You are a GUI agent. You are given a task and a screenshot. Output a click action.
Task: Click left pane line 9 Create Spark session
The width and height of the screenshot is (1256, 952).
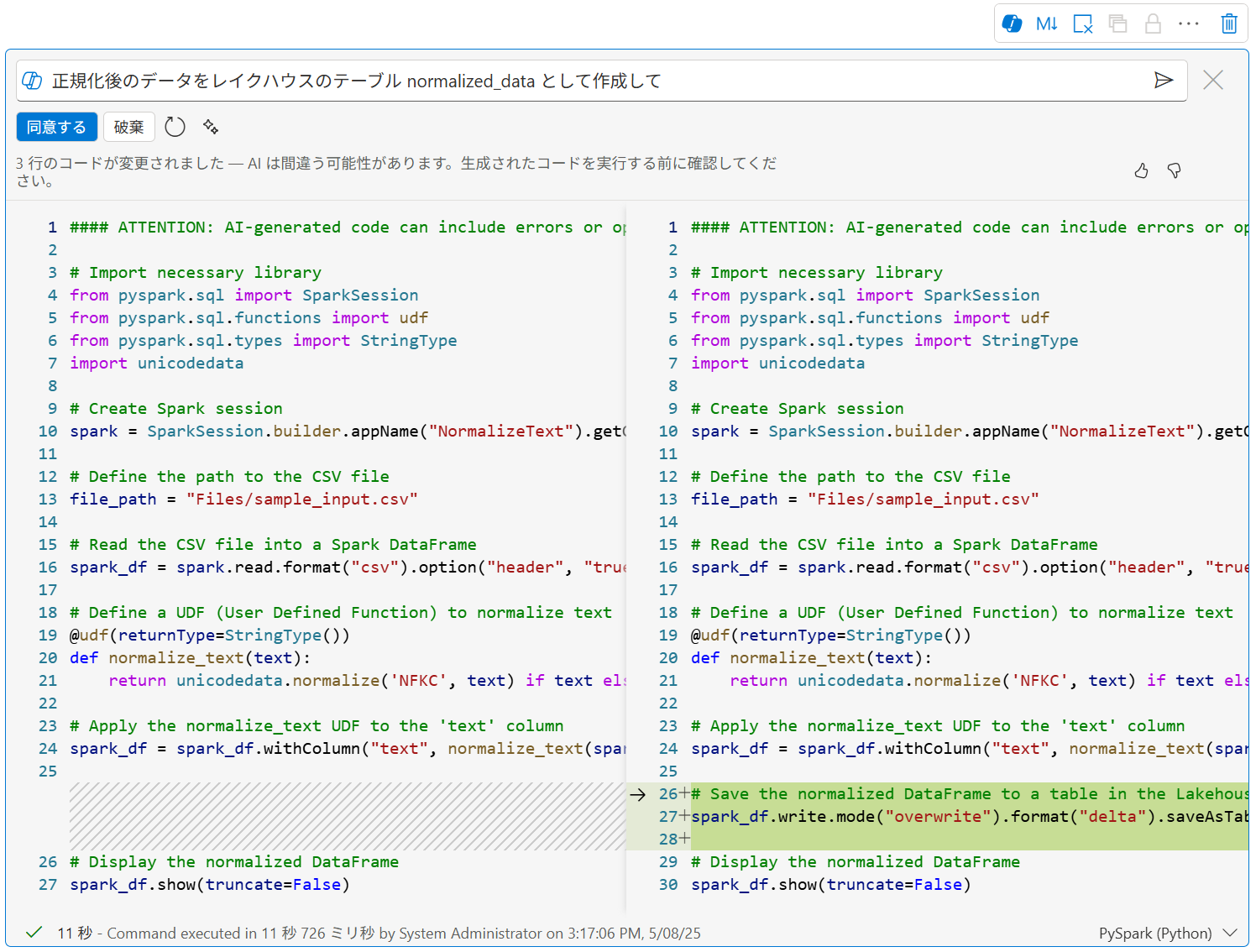tap(176, 409)
